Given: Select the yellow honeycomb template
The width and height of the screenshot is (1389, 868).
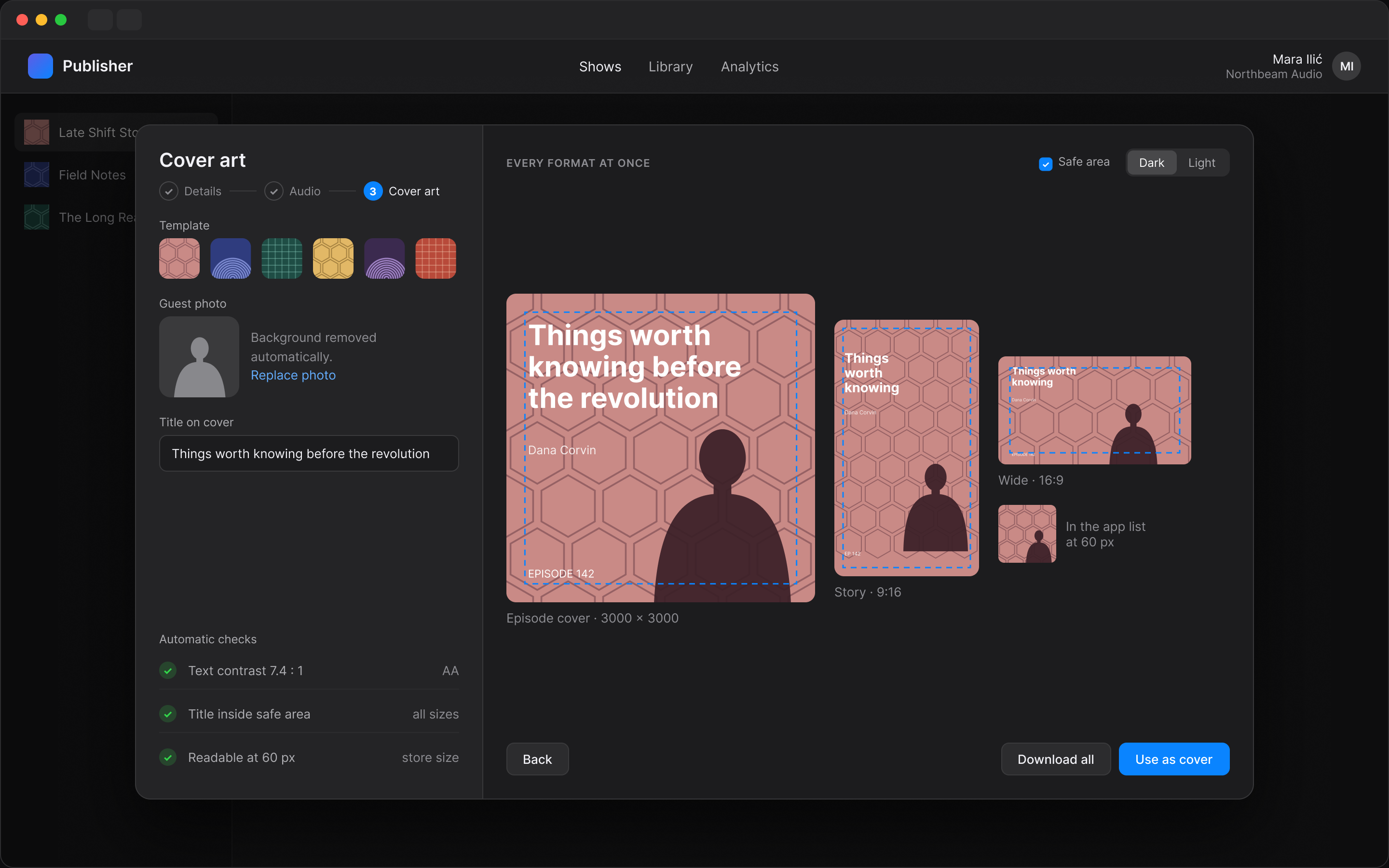Looking at the screenshot, I should pos(333,258).
